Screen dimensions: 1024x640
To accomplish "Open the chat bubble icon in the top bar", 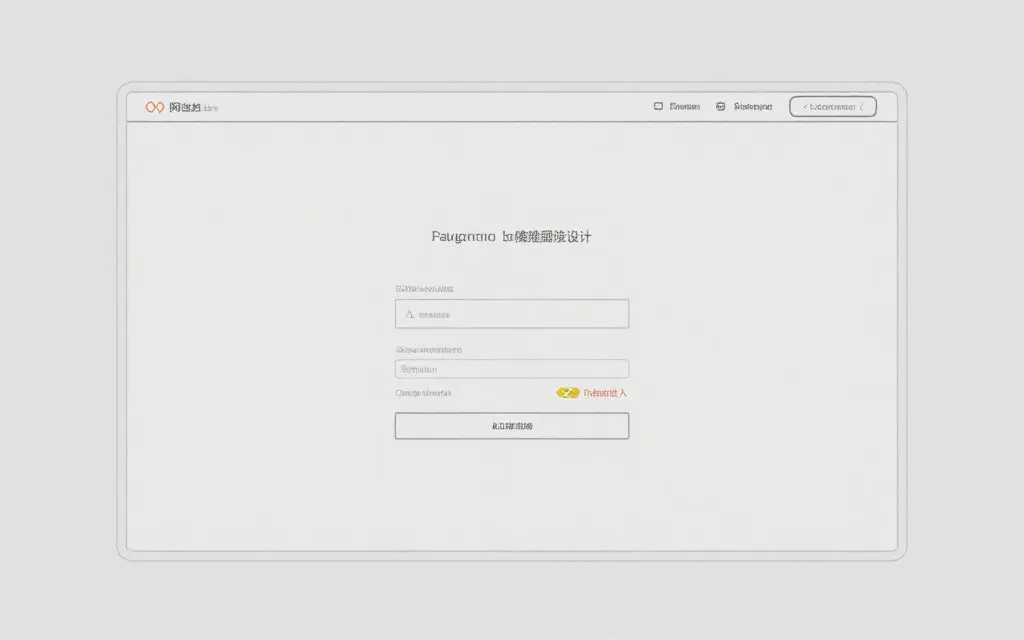I will click(658, 105).
